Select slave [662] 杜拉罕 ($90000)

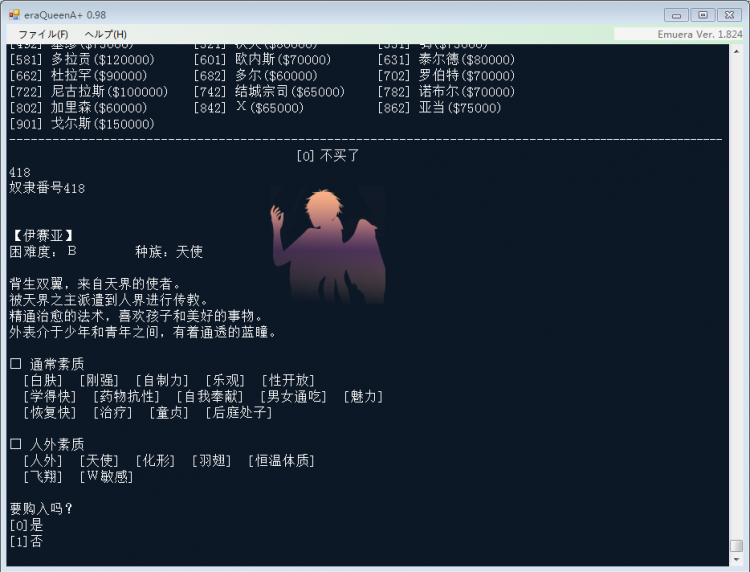(x=78, y=76)
